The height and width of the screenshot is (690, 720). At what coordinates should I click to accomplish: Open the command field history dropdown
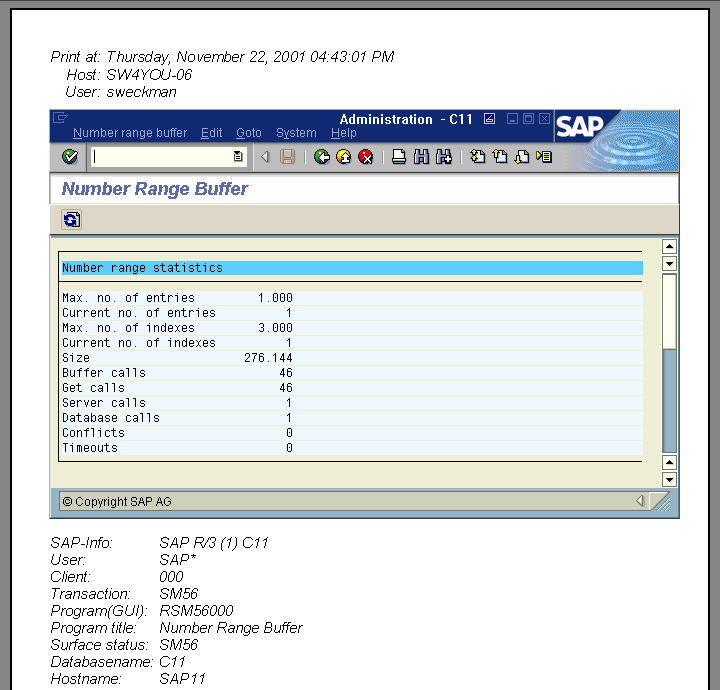pos(238,157)
